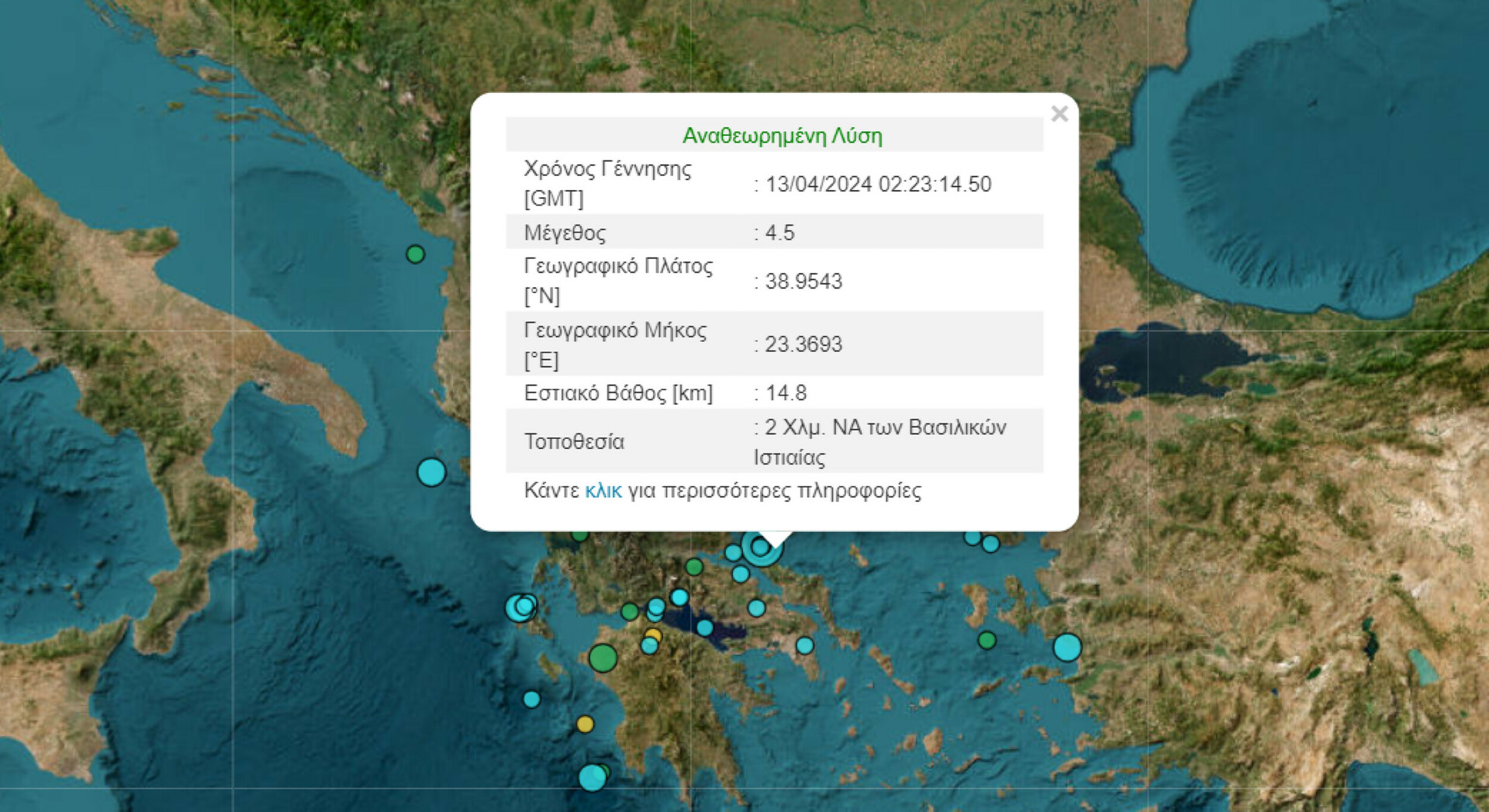
Task: Select the magnitude value 4.5
Action: pyautogui.click(x=779, y=233)
